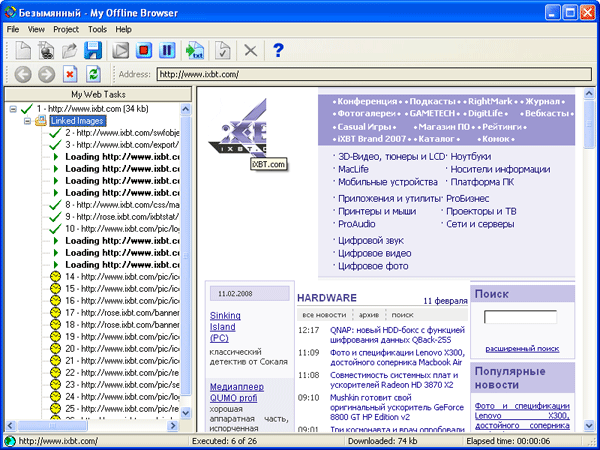Click the Downloaded: 74 kb status text

[382, 441]
